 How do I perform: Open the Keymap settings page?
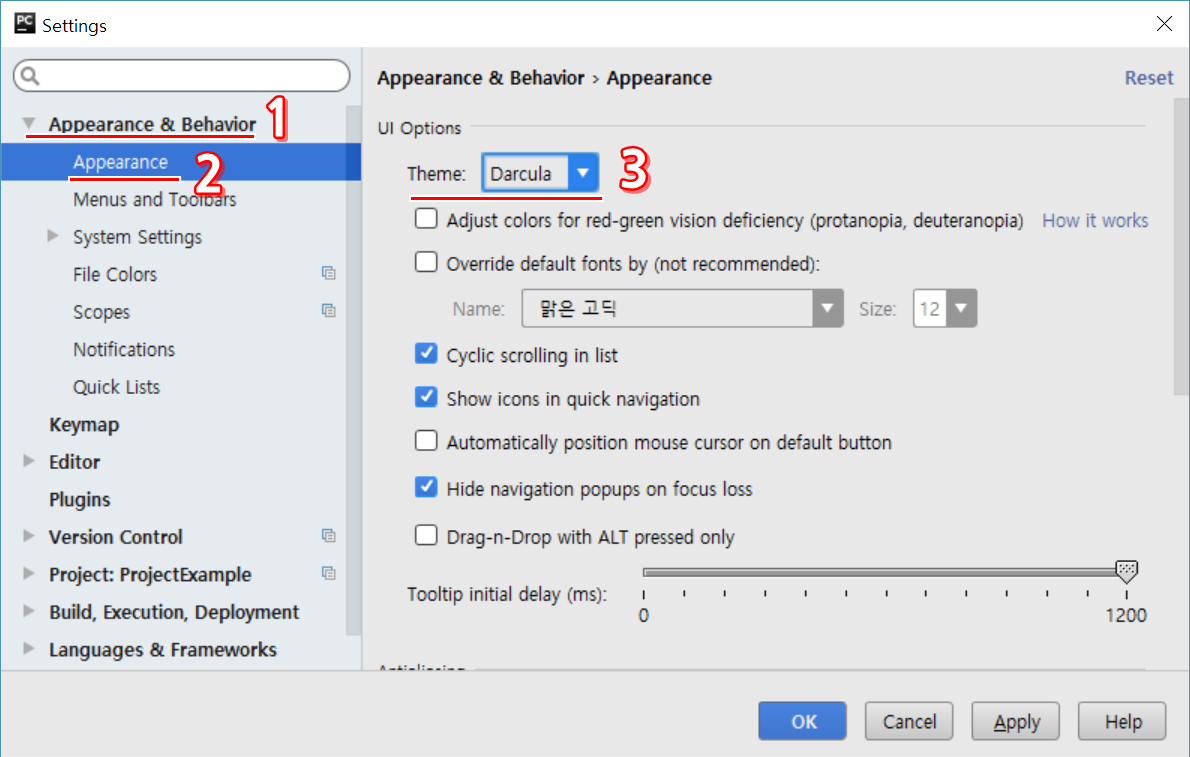84,424
